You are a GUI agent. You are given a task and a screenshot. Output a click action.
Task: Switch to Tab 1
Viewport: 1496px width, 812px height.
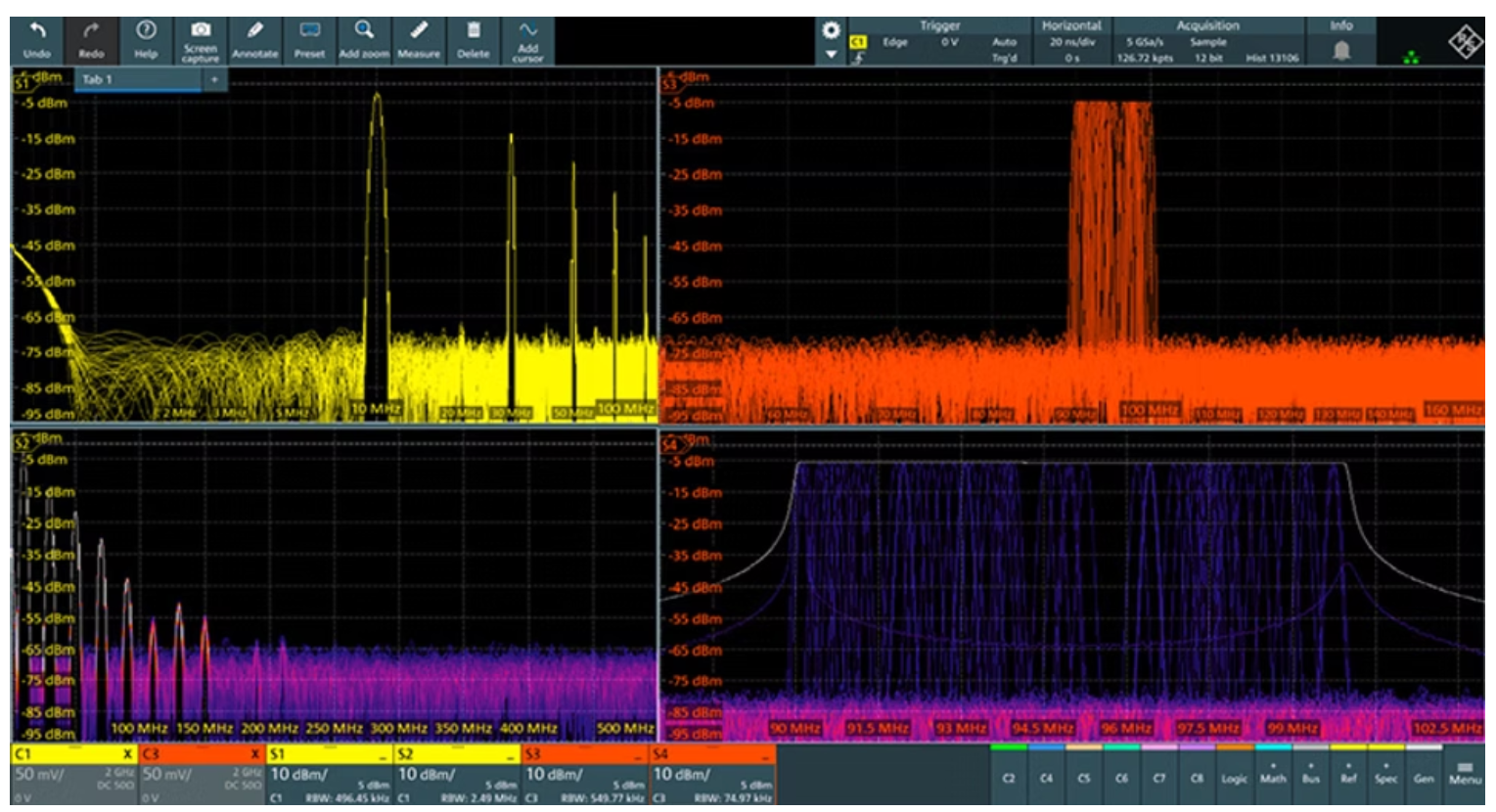(x=98, y=79)
